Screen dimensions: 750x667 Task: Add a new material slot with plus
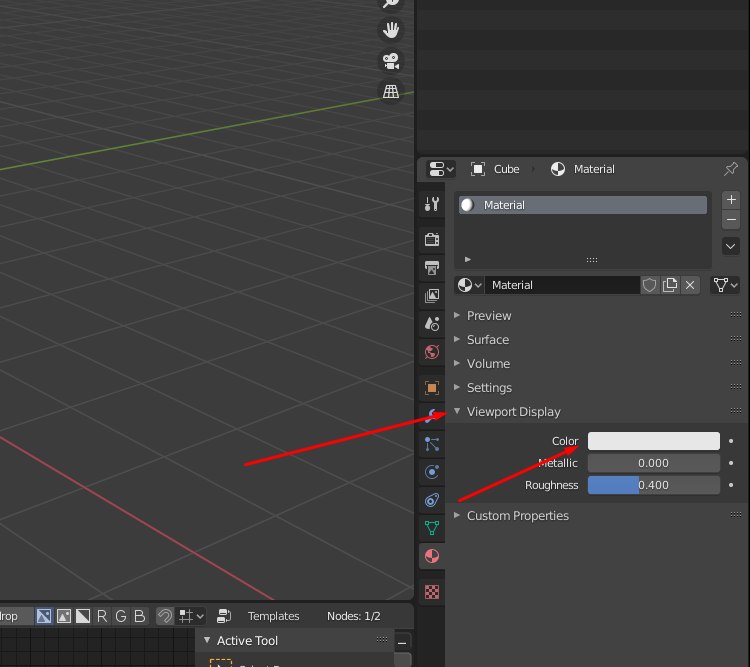pos(731,200)
